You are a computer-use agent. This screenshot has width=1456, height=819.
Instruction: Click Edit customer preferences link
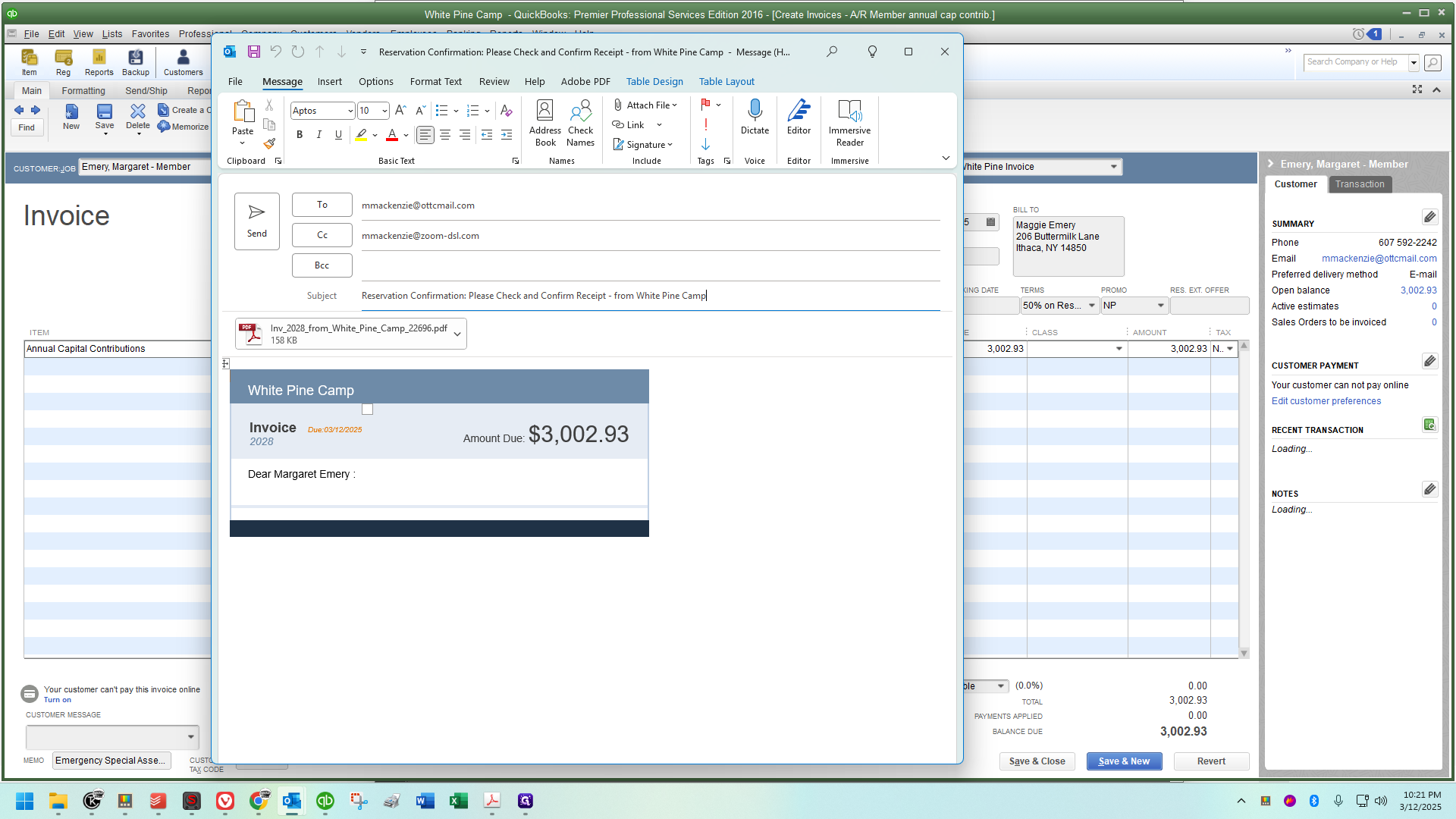coord(1326,401)
